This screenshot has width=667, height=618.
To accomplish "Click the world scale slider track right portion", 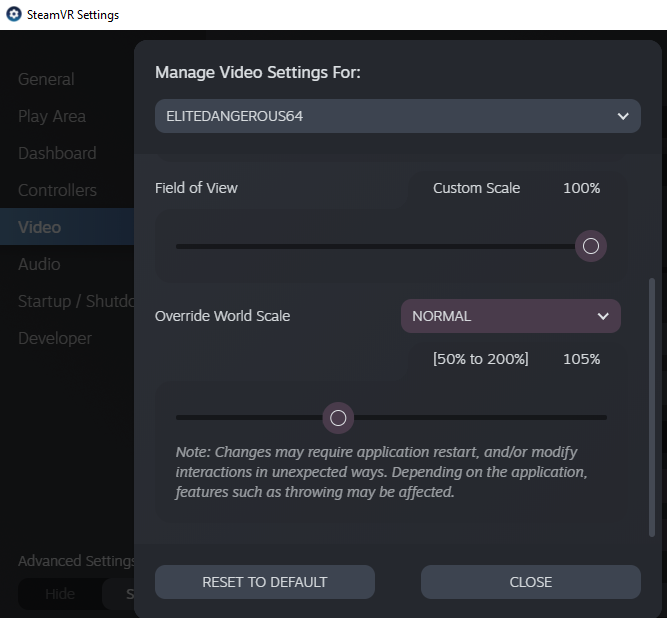I will click(x=481, y=418).
